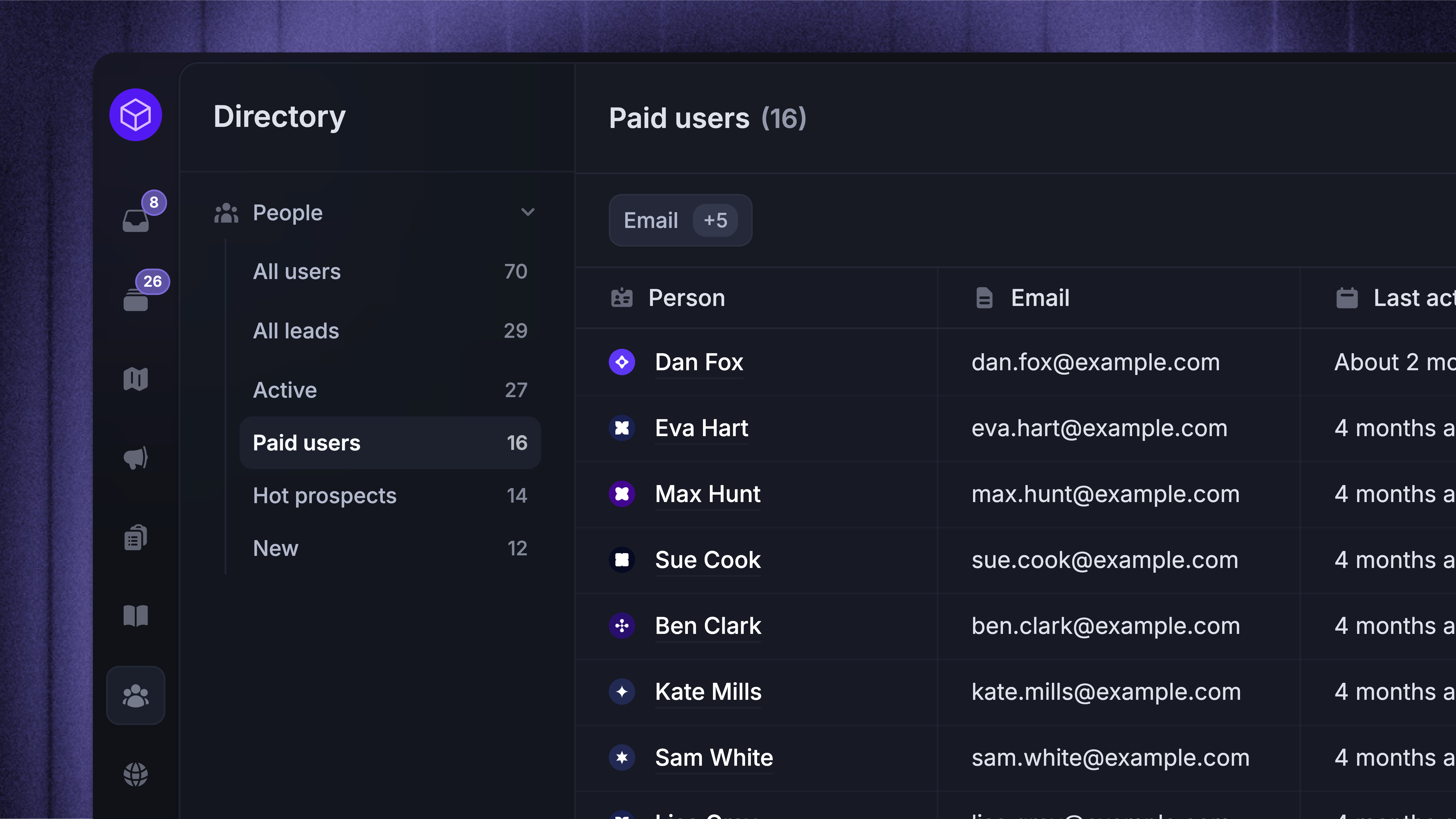Open Max Hunt's profile link
1456x819 pixels.
point(708,494)
